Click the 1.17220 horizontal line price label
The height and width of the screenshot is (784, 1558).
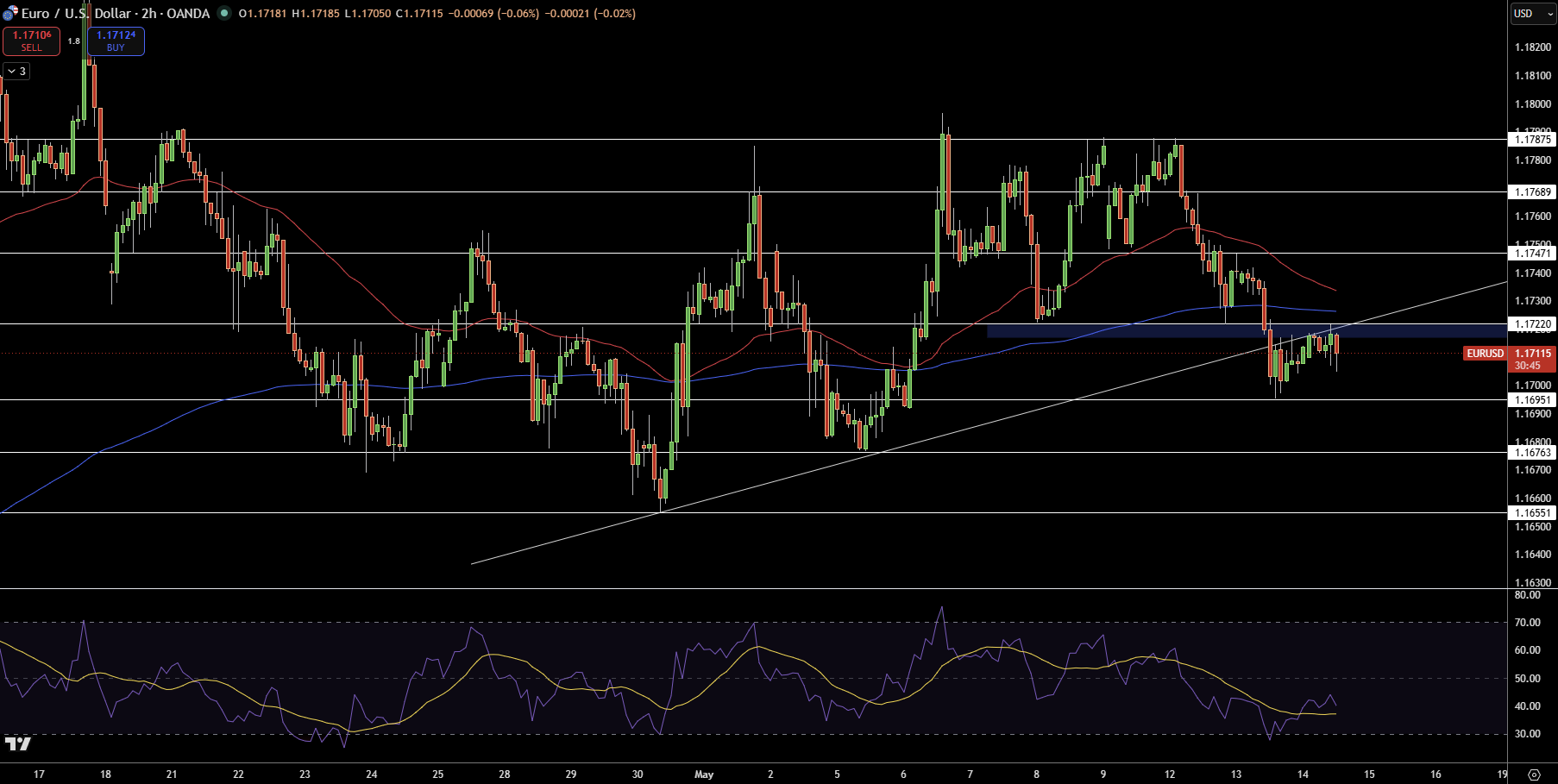(1532, 324)
